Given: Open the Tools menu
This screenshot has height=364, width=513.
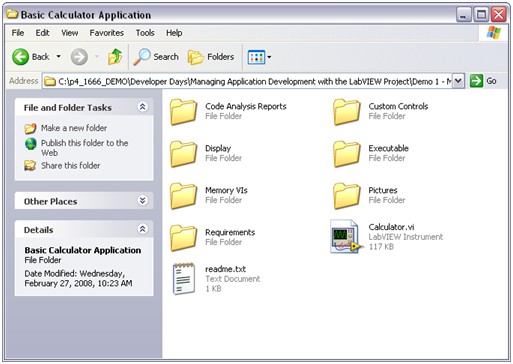Looking at the screenshot, I should (145, 33).
